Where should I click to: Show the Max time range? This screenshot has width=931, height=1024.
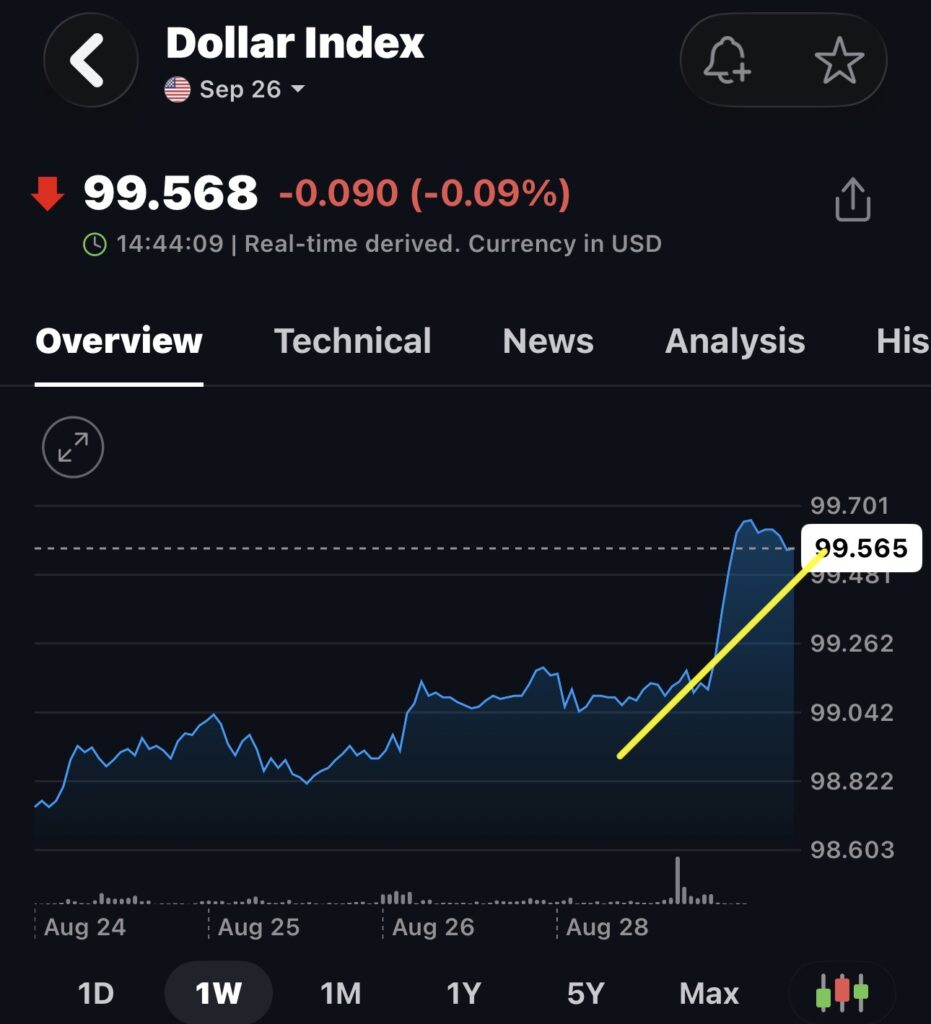point(709,993)
